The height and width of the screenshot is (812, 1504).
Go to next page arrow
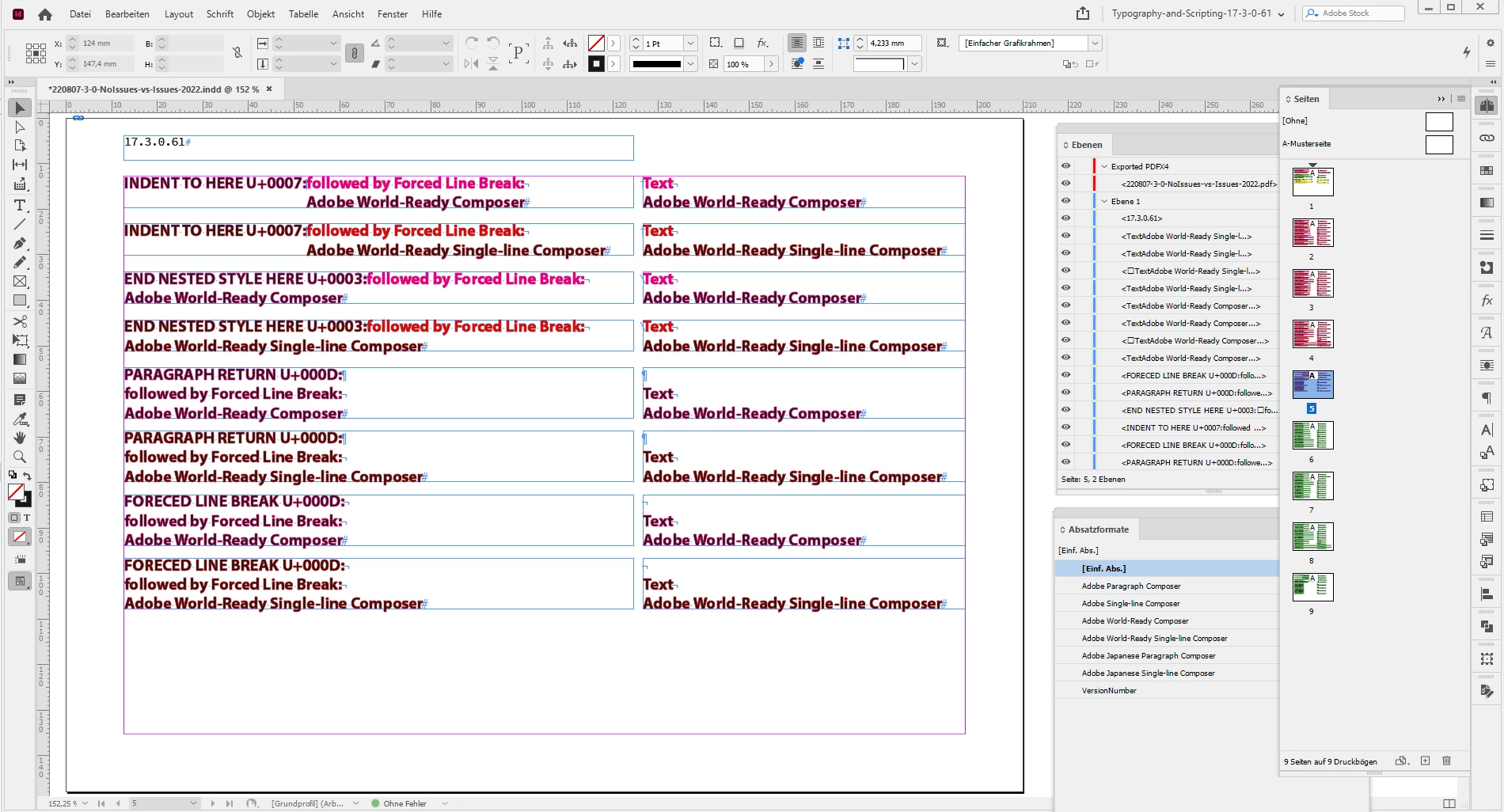point(213,803)
